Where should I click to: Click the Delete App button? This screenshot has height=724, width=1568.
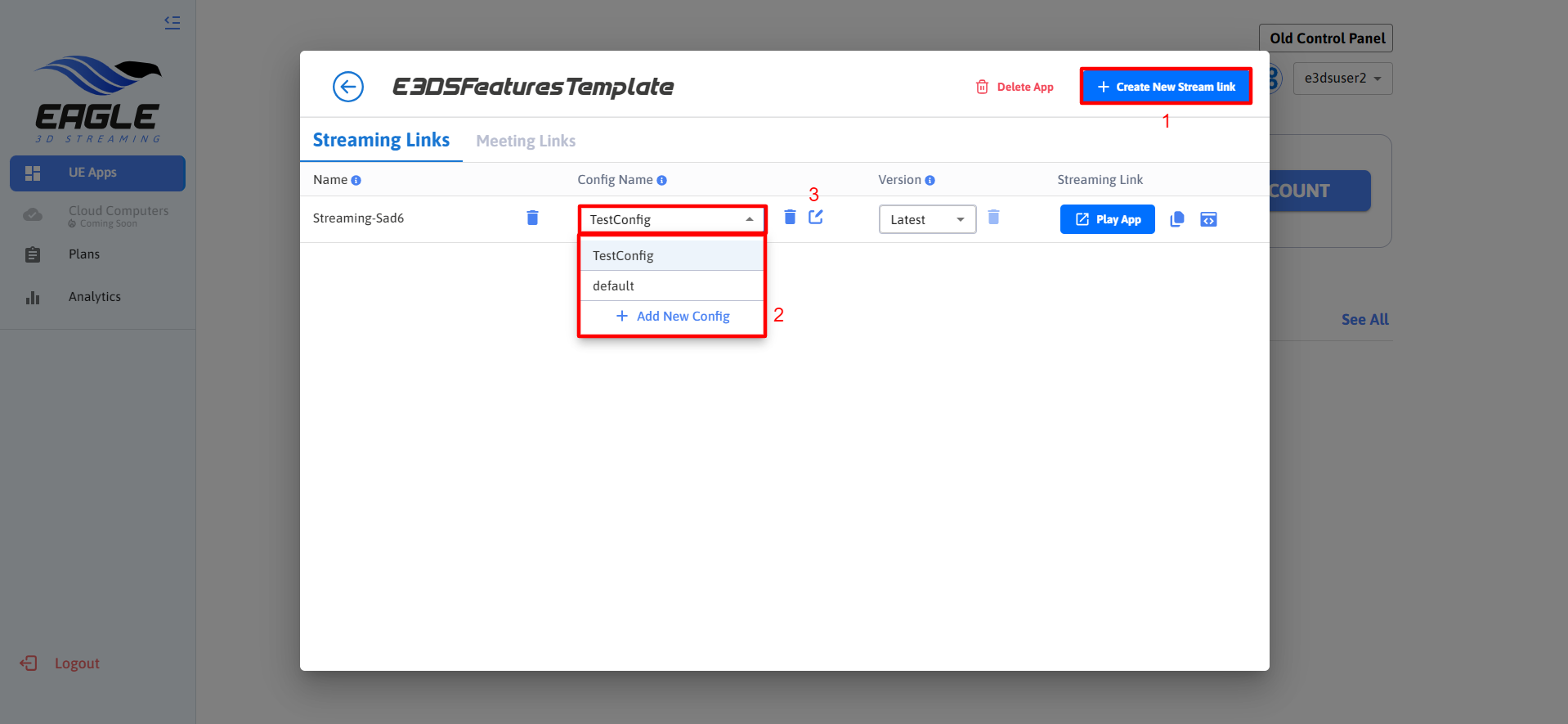click(1015, 87)
